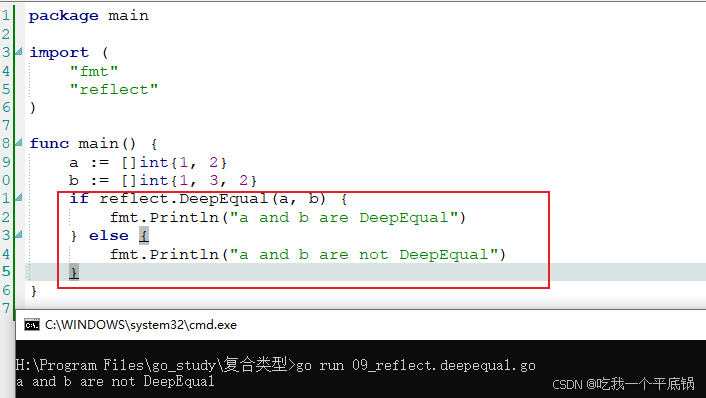The height and width of the screenshot is (398, 706).
Task: Collapse the else block fold marker
Action: (18, 234)
